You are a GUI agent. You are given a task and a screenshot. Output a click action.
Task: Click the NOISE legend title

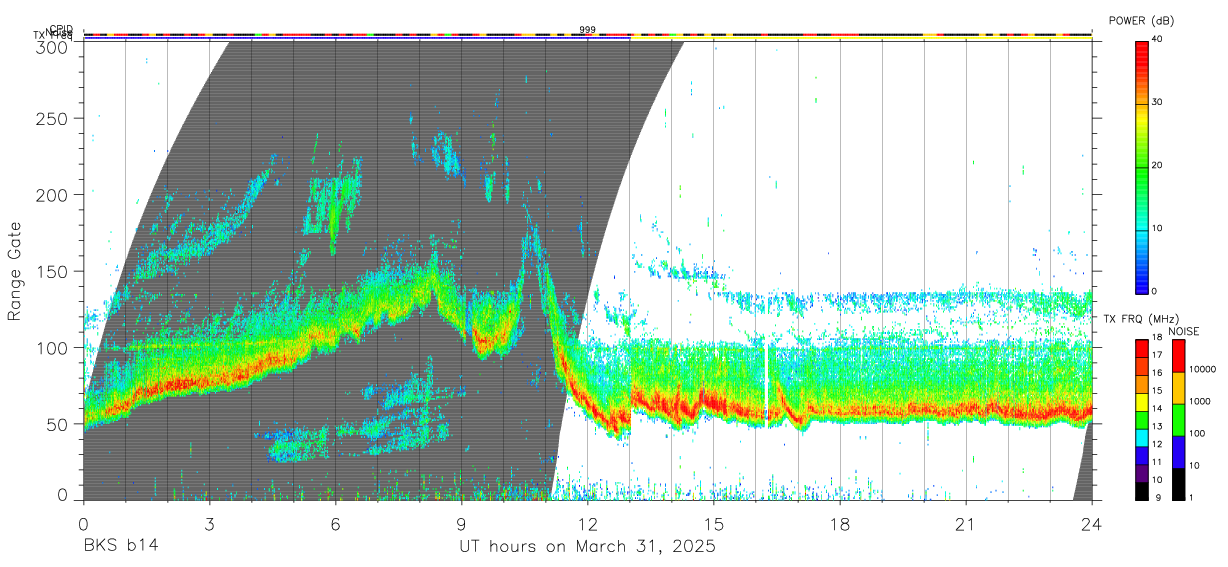[1184, 331]
